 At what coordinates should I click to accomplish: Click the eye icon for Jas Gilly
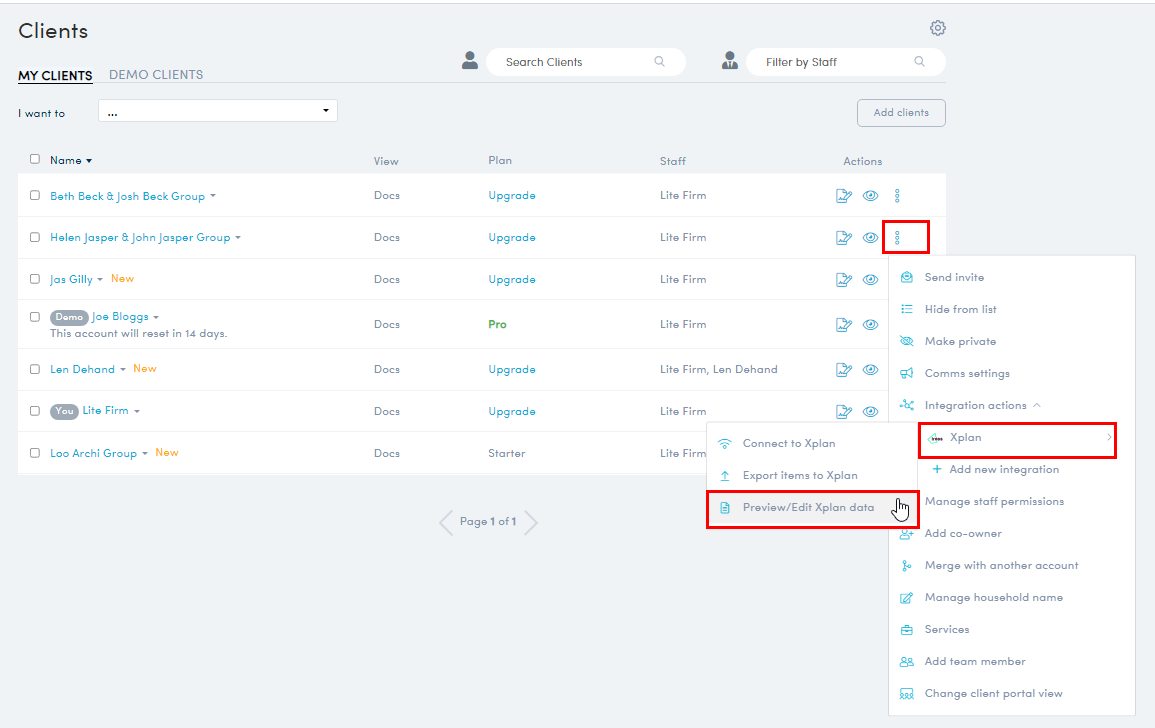[x=870, y=280]
